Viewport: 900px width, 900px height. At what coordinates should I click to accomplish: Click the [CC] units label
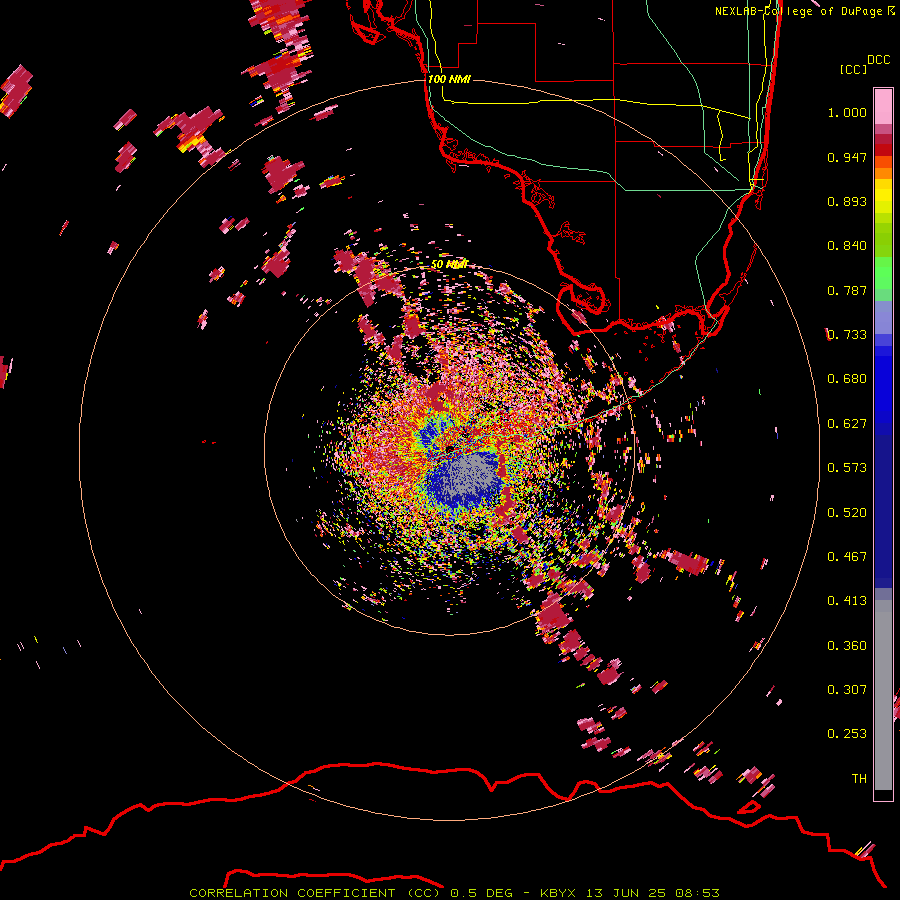pos(853,69)
